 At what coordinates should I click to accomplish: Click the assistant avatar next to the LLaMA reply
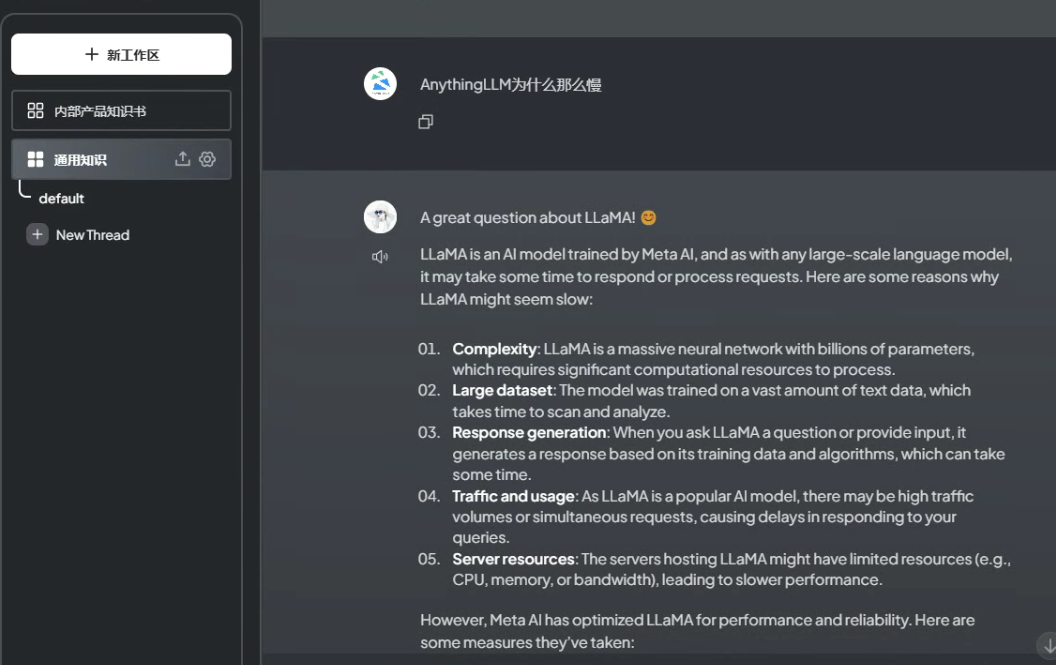tap(381, 217)
